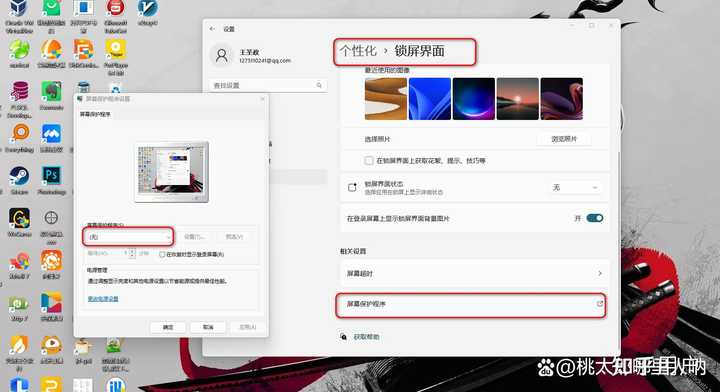Open the orange round play-button desktop shortcut
This screenshot has height=392, width=720.
tap(51, 345)
